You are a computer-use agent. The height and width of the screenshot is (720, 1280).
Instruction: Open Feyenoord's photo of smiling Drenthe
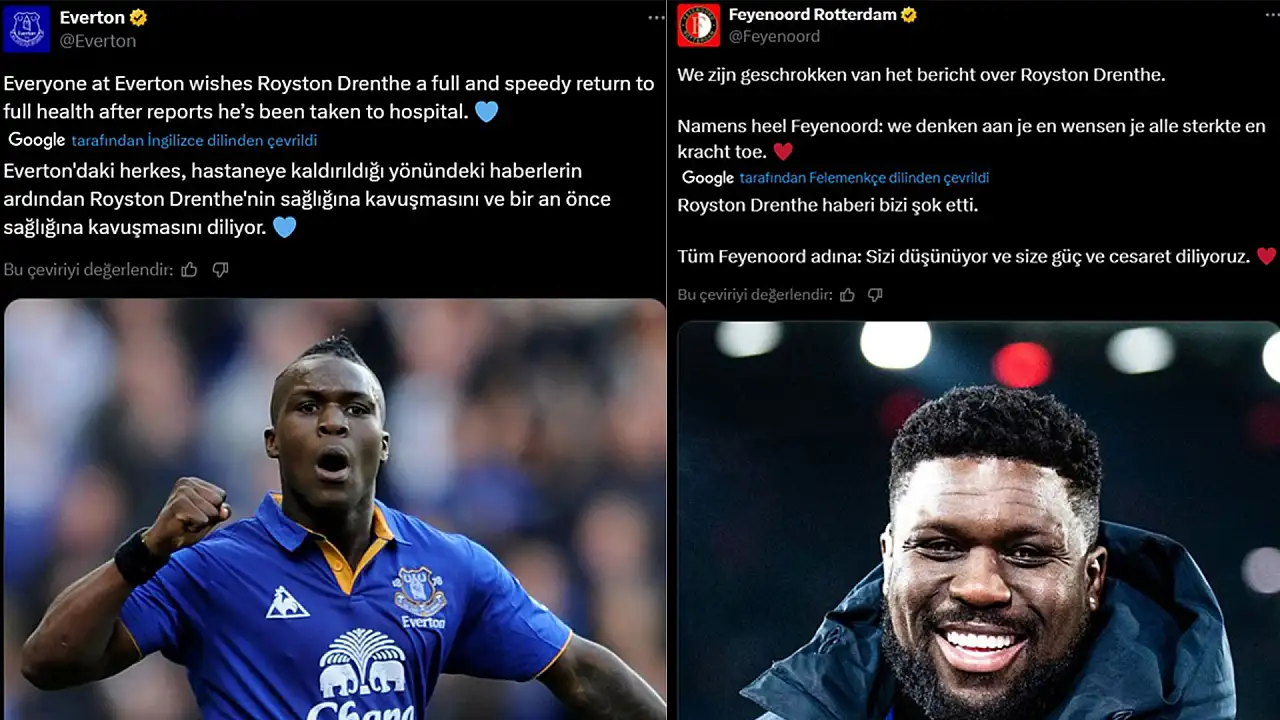[x=978, y=521]
